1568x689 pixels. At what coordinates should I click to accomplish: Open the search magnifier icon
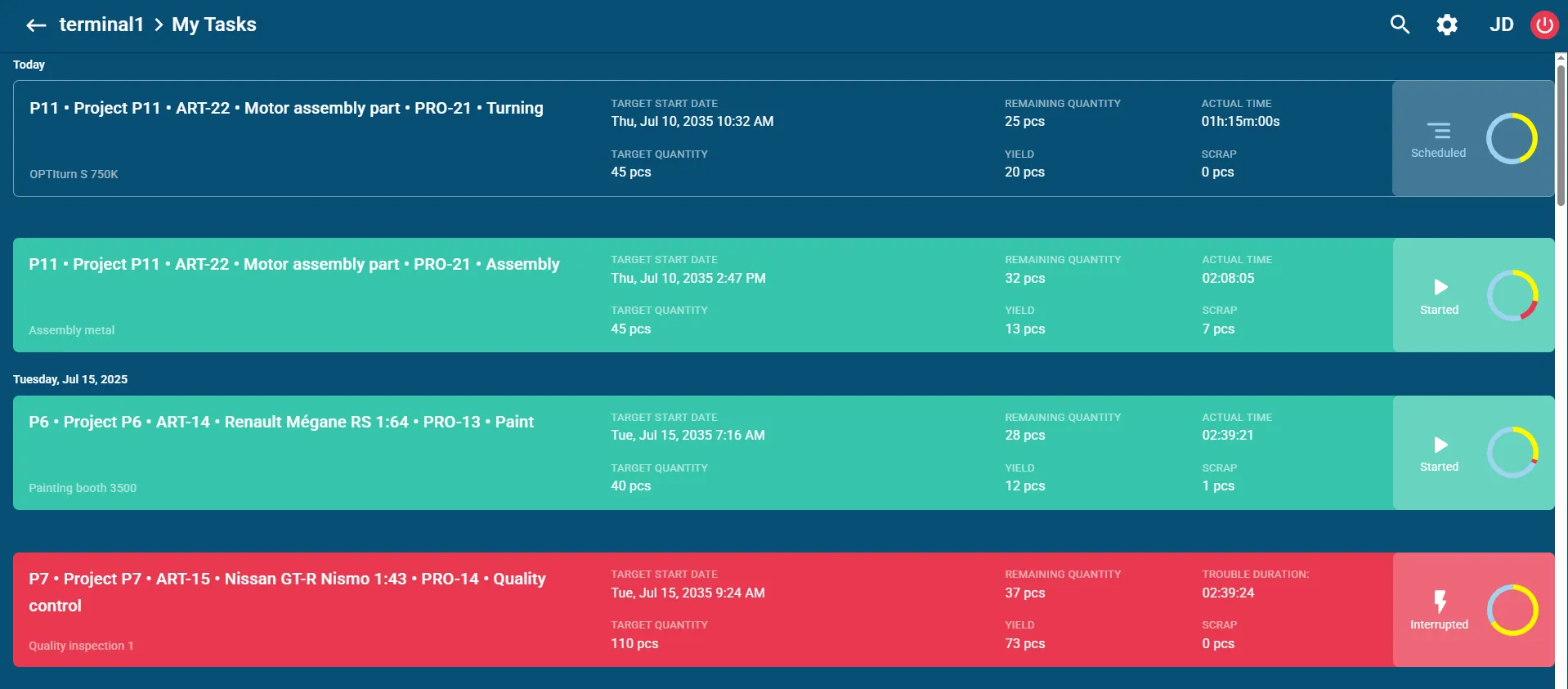(x=1400, y=25)
